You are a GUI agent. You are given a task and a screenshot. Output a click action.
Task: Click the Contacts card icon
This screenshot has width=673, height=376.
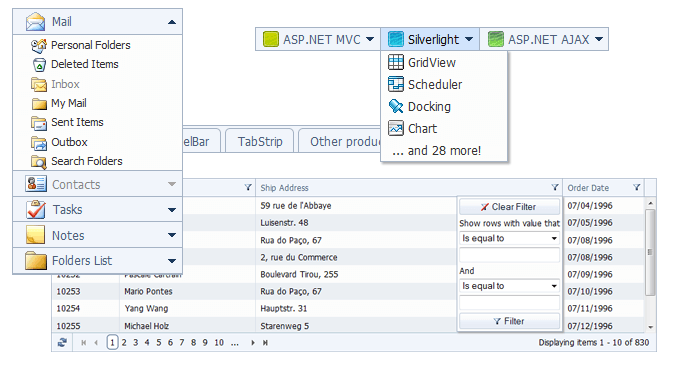click(x=36, y=184)
